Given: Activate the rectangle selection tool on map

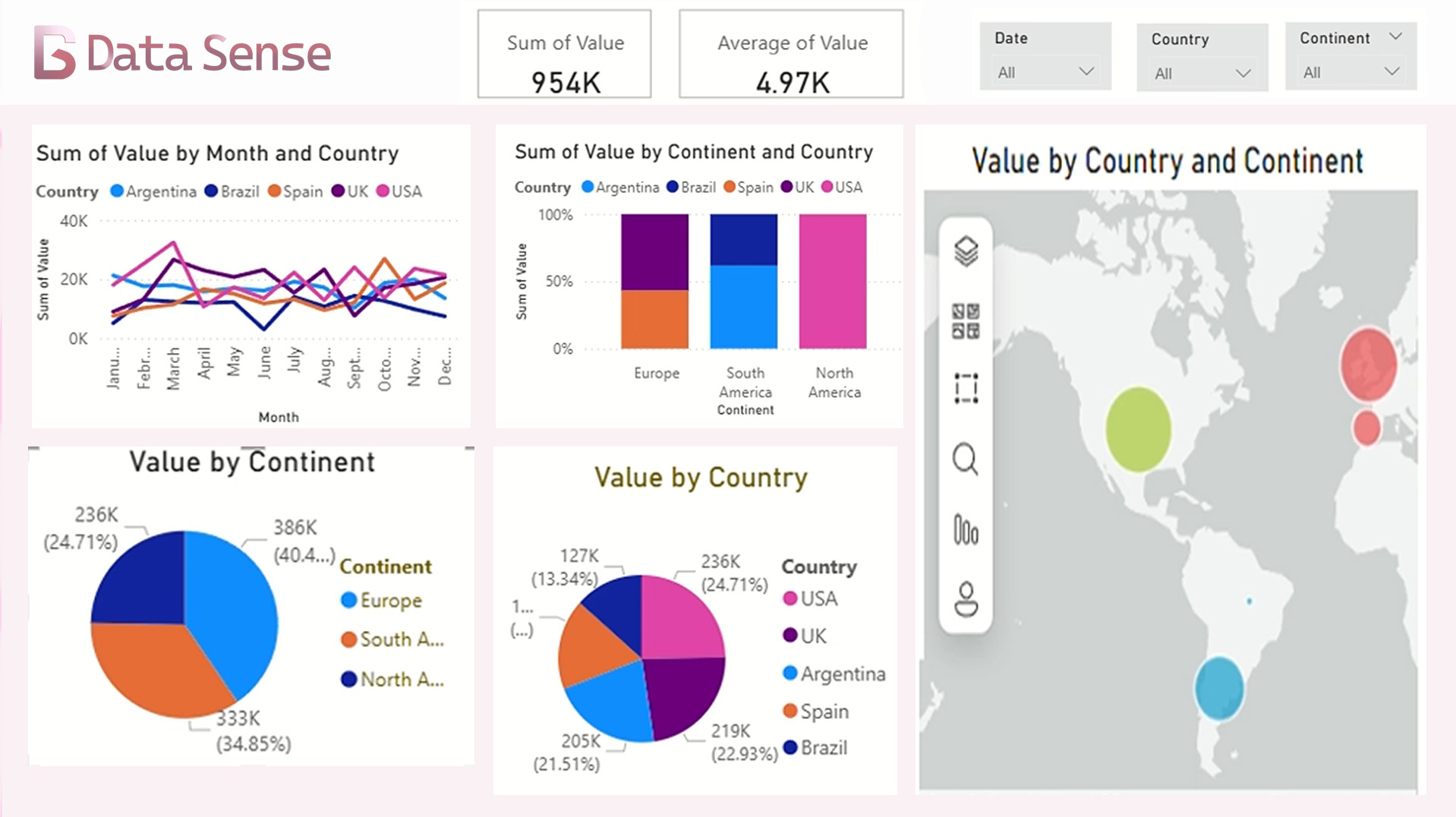Looking at the screenshot, I should [966, 388].
